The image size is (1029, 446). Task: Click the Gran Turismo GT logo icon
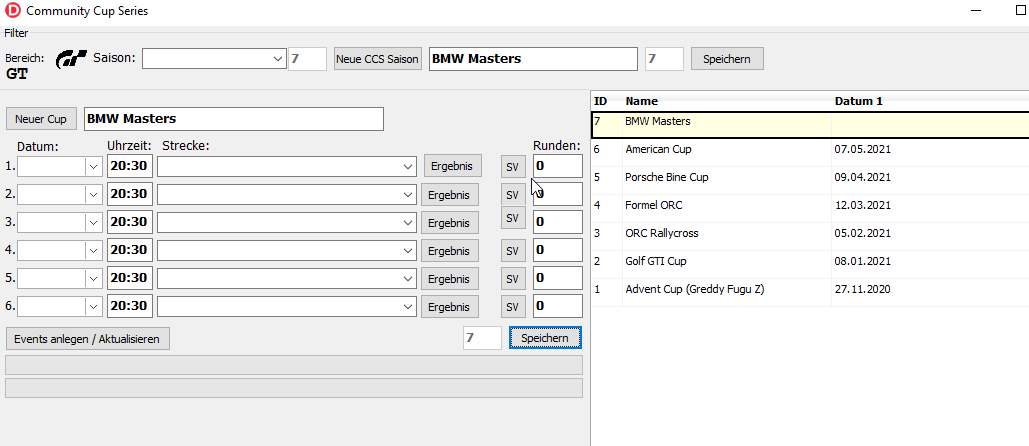(x=71, y=59)
